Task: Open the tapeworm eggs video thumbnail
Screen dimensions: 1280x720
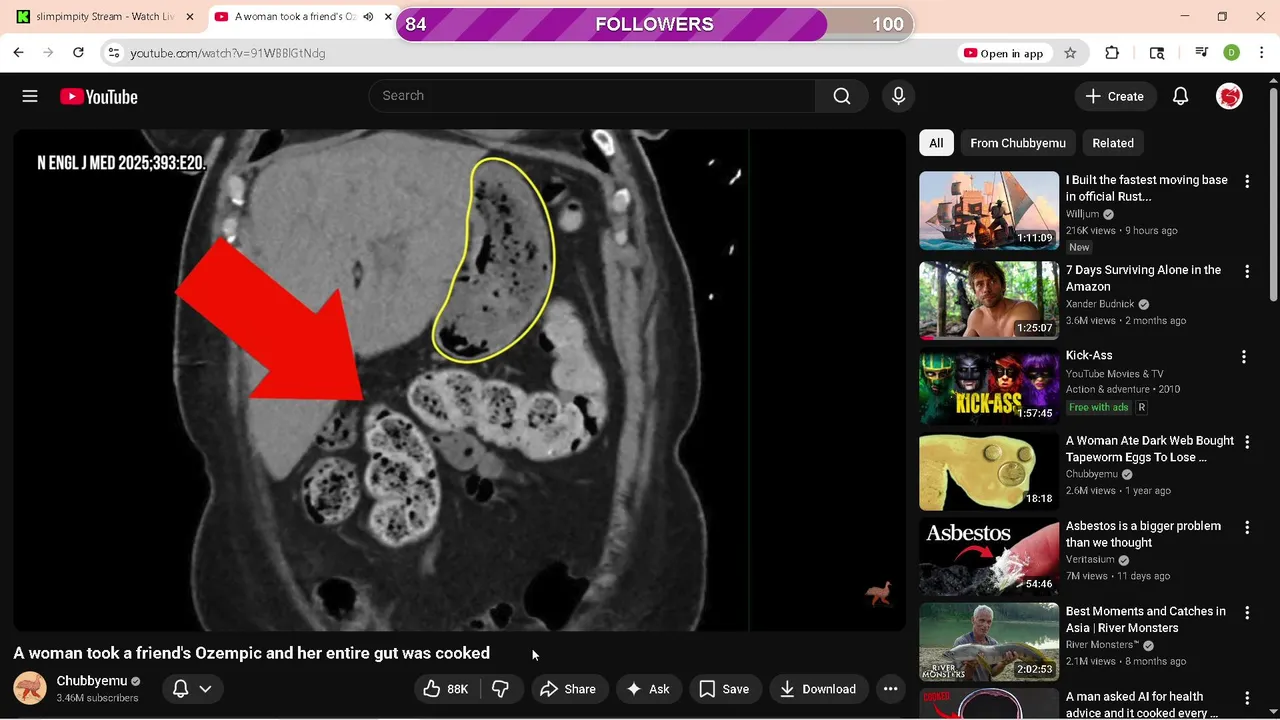Action: tap(989, 471)
